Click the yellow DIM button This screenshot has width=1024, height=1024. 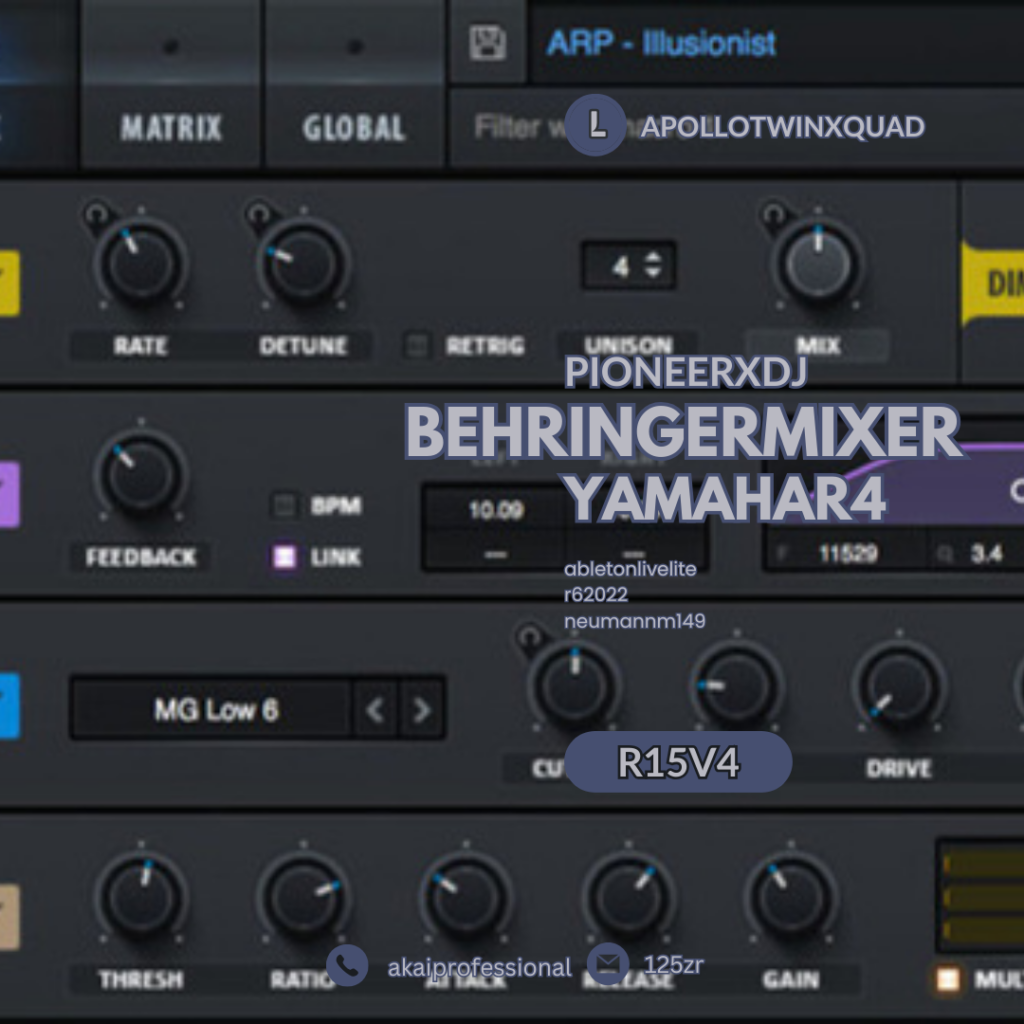[x=993, y=283]
